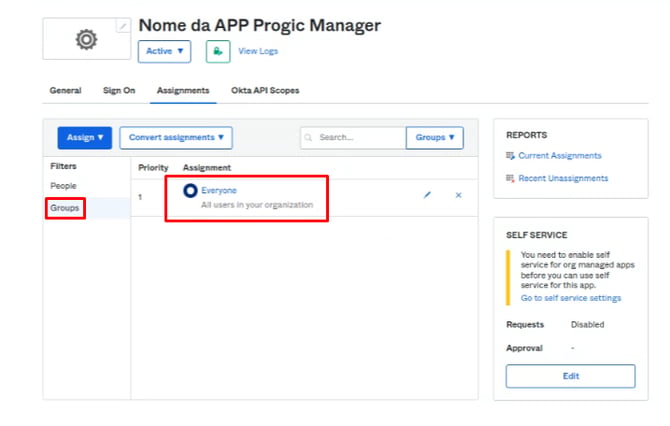Click the Self Service Edit button
670x426 pixels.
(570, 376)
